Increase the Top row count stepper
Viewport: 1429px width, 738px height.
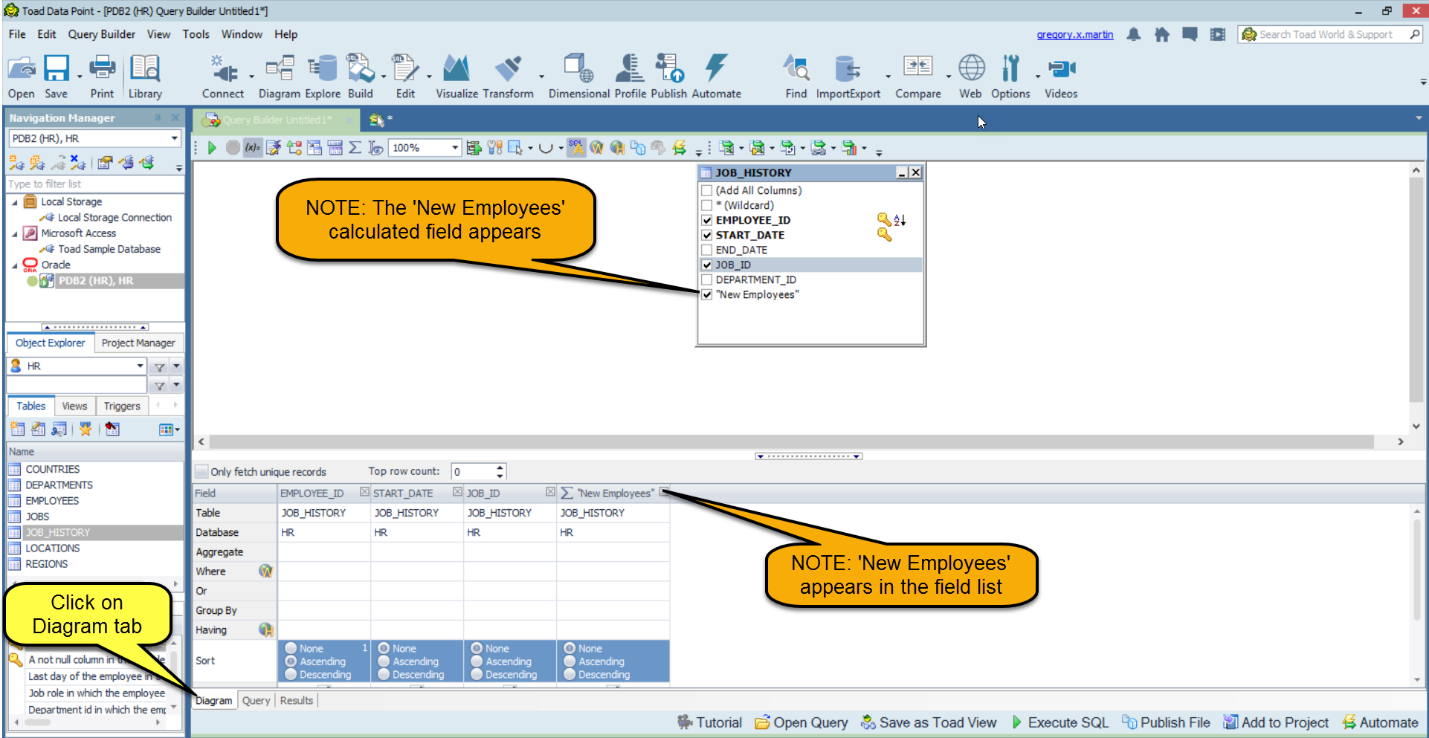point(500,468)
